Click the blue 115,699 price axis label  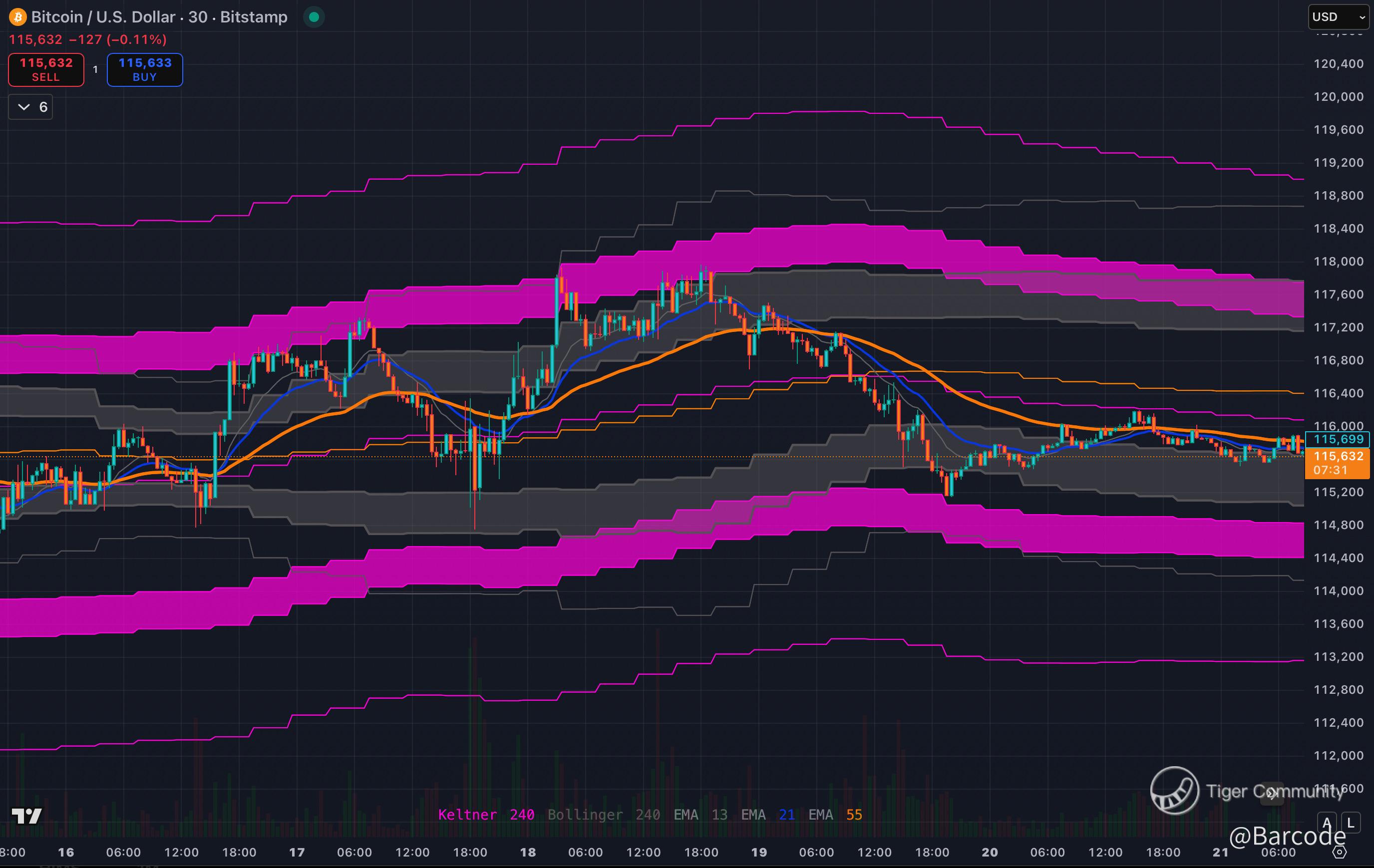[1337, 439]
